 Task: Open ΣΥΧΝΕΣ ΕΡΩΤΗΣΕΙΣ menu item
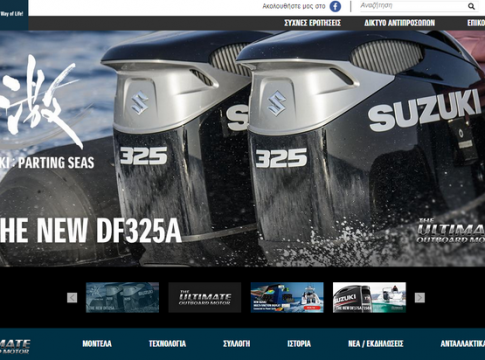[313, 23]
